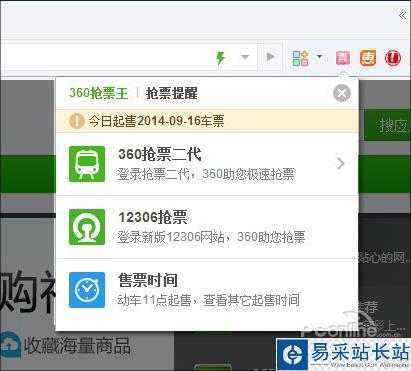Screen dimensions: 411x371
Task: Switch to the 360抢票王 tab
Action: [x=99, y=93]
